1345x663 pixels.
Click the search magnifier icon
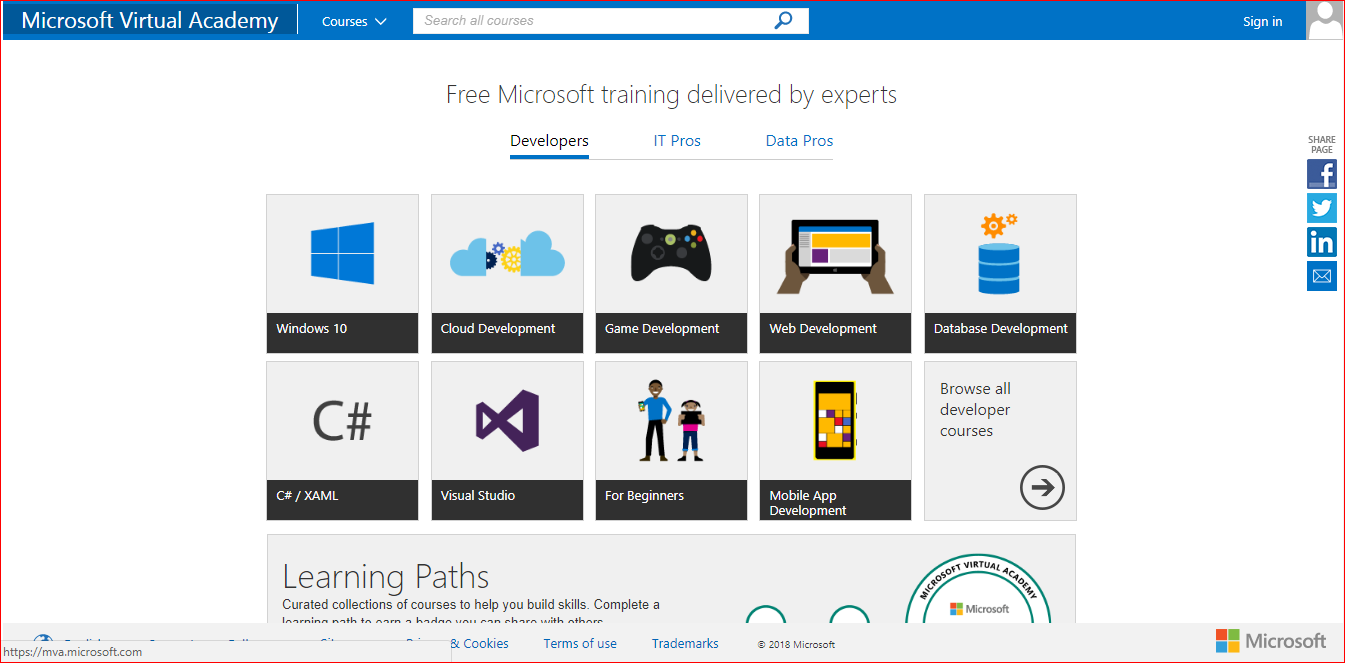[784, 20]
